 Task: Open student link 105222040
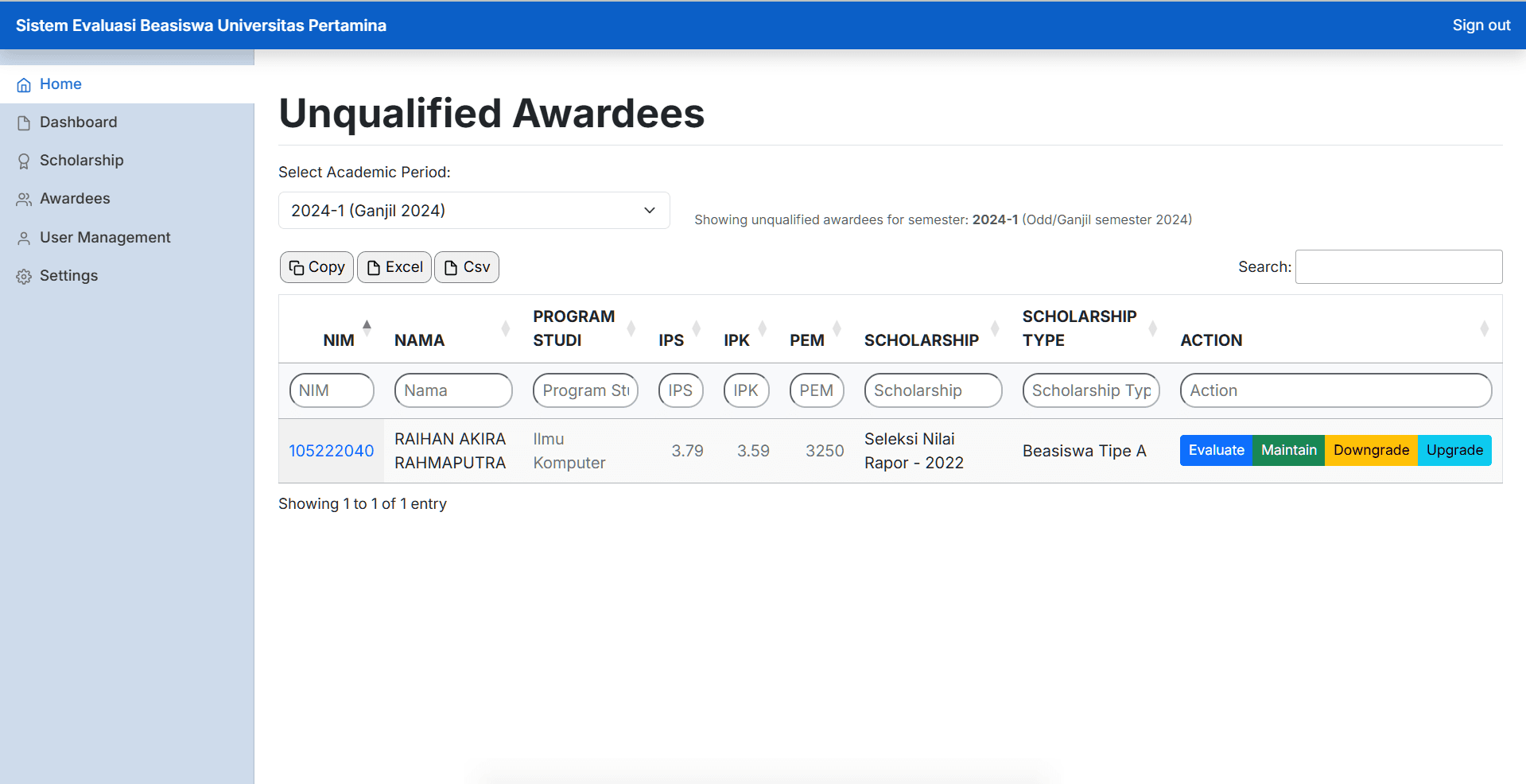coord(331,451)
